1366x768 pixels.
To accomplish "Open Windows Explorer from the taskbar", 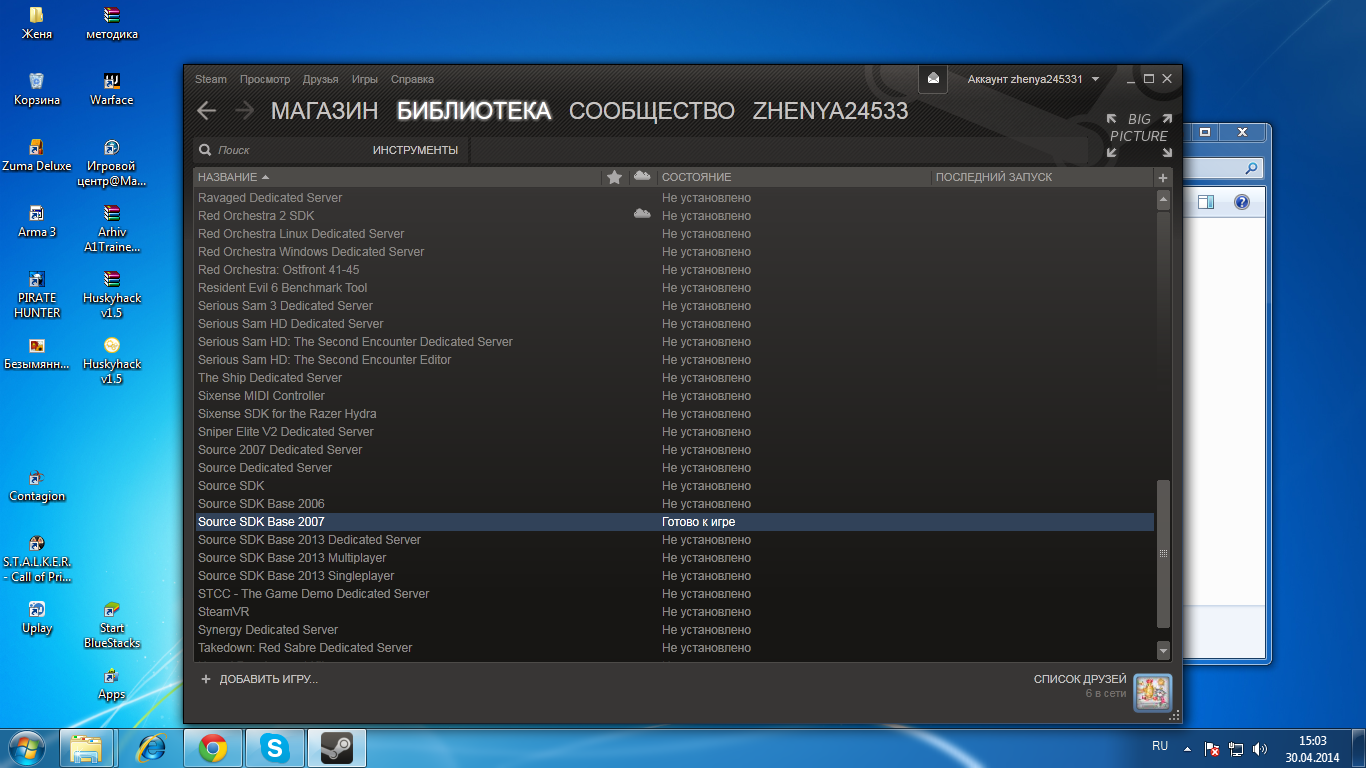I will pyautogui.click(x=87, y=748).
